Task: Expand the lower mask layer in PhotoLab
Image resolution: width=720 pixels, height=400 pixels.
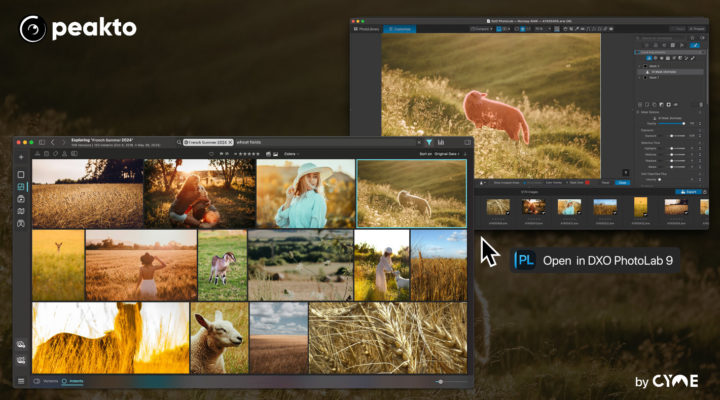Action: [639, 78]
